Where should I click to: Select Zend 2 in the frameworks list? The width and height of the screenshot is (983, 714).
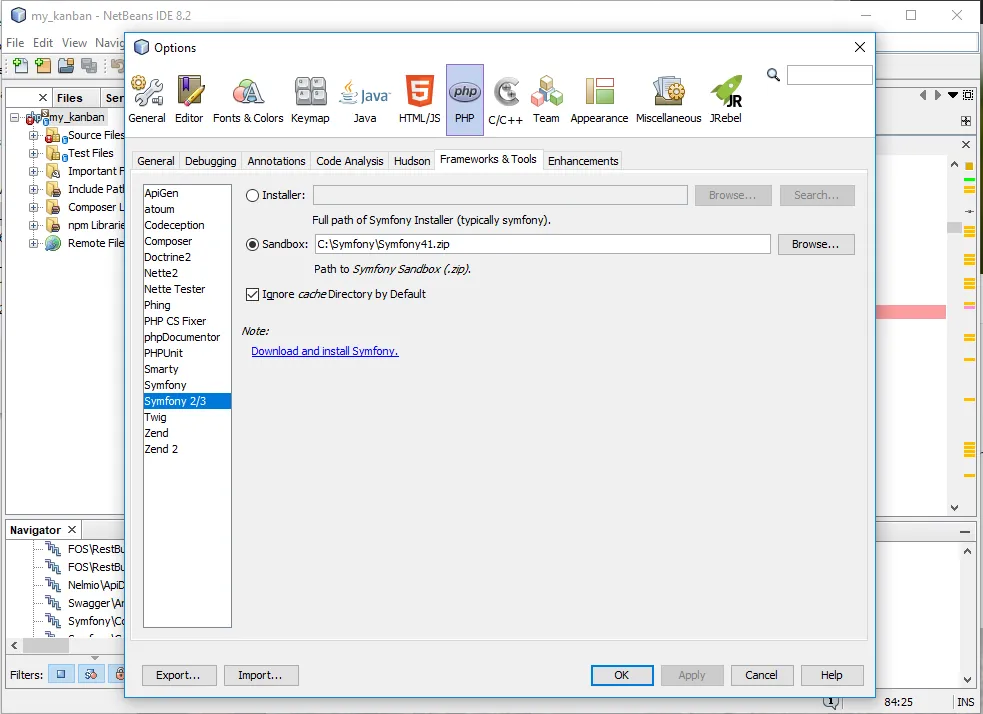[187, 449]
